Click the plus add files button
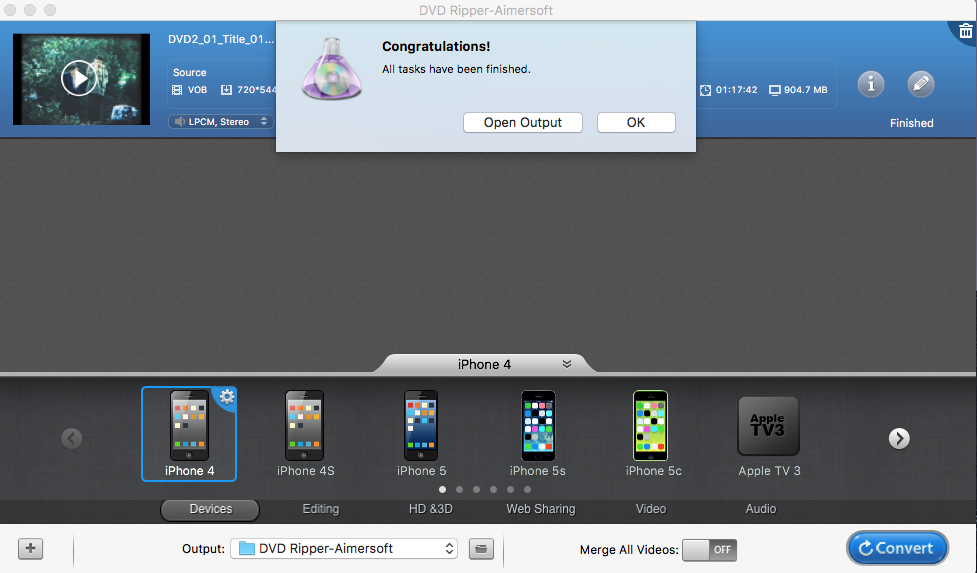 click(31, 549)
